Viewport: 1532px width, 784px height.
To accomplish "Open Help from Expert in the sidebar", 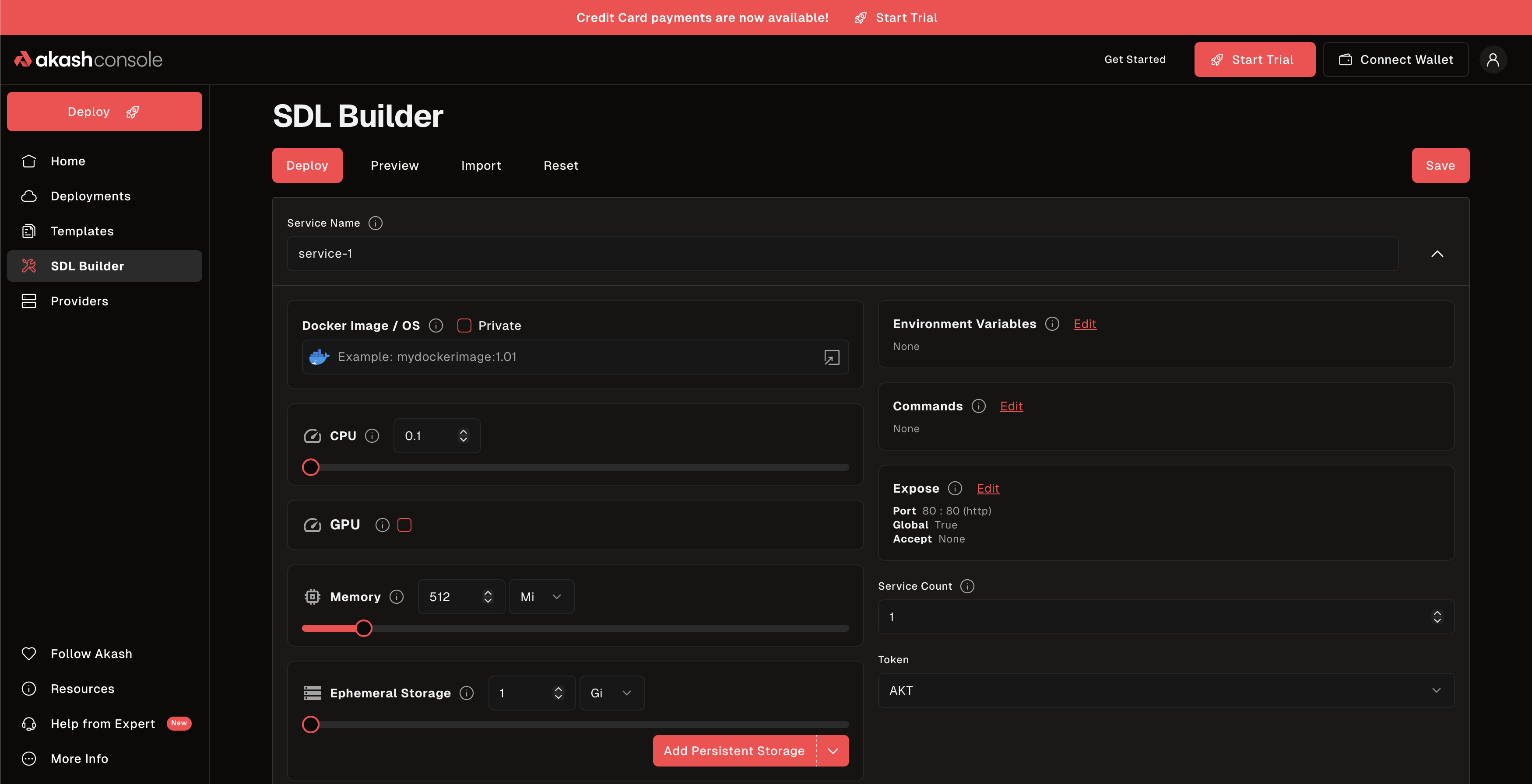I will pyautogui.click(x=102, y=723).
